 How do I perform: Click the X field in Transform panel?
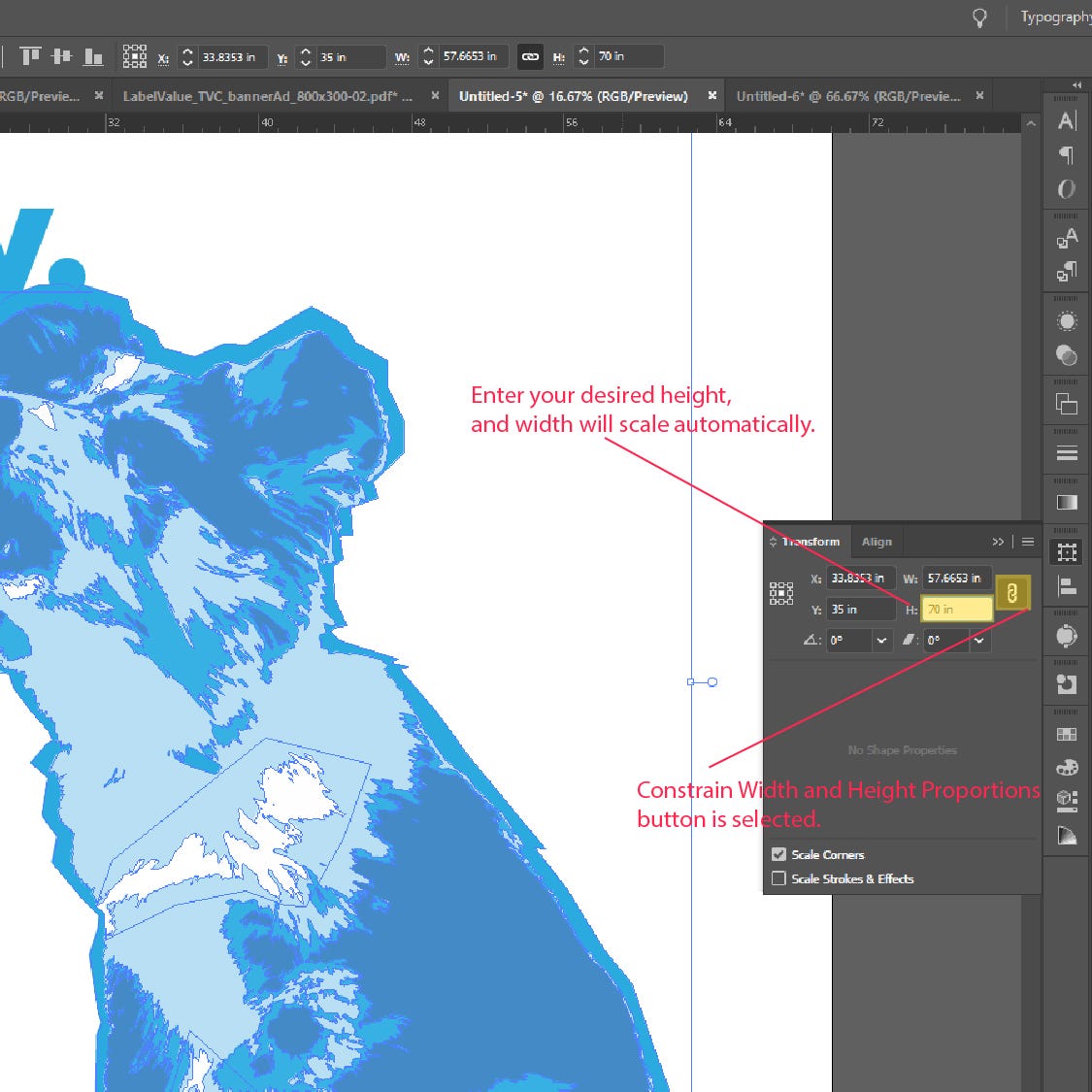(861, 579)
